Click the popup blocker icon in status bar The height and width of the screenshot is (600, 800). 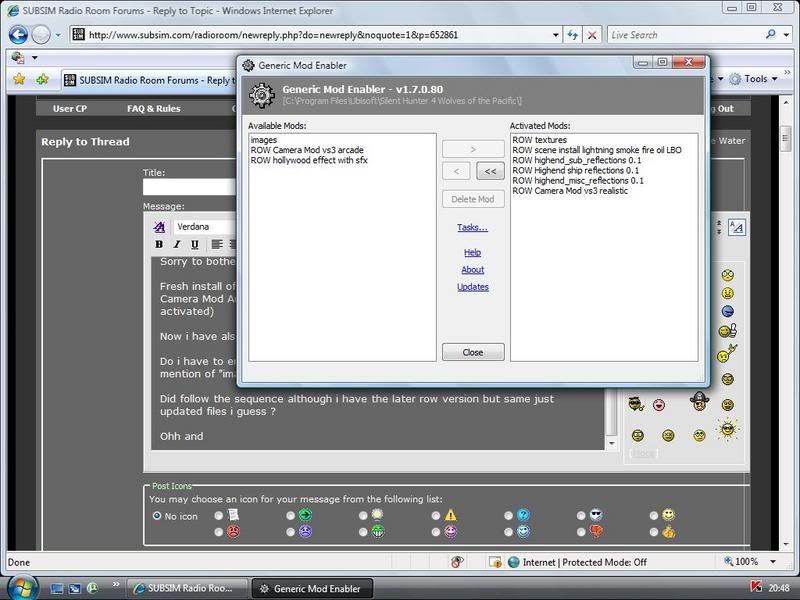tap(457, 562)
